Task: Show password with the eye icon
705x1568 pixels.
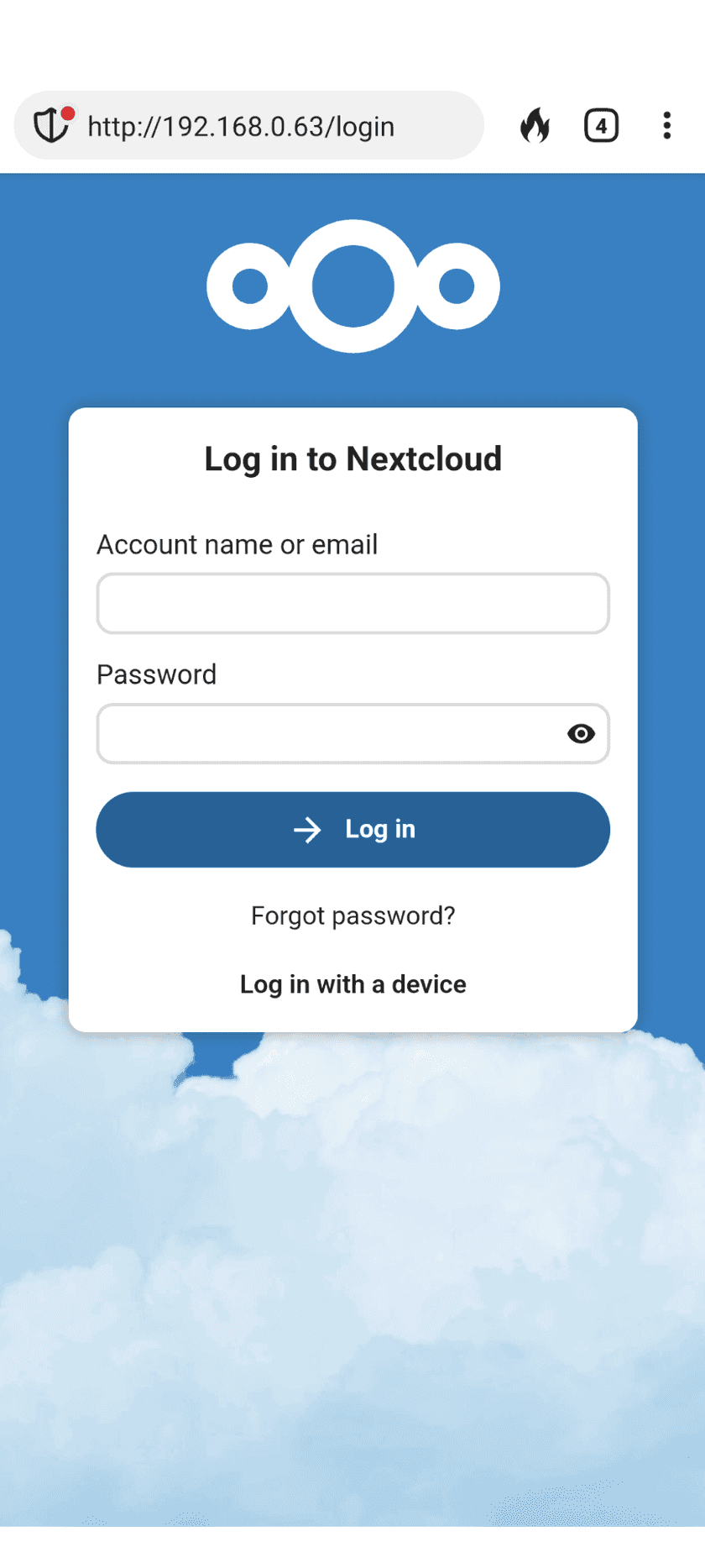Action: coord(581,734)
